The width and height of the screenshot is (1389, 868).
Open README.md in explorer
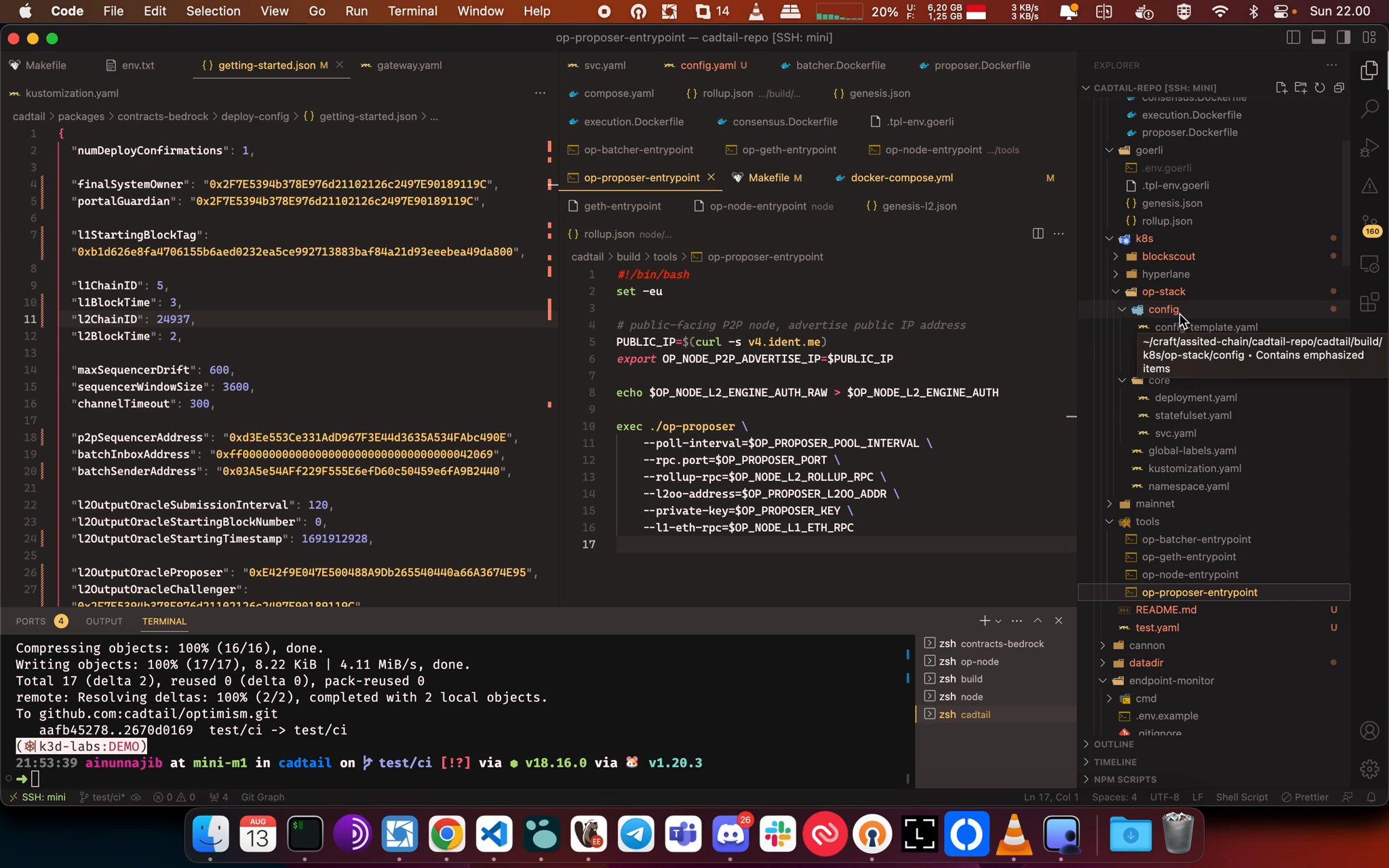1166,610
